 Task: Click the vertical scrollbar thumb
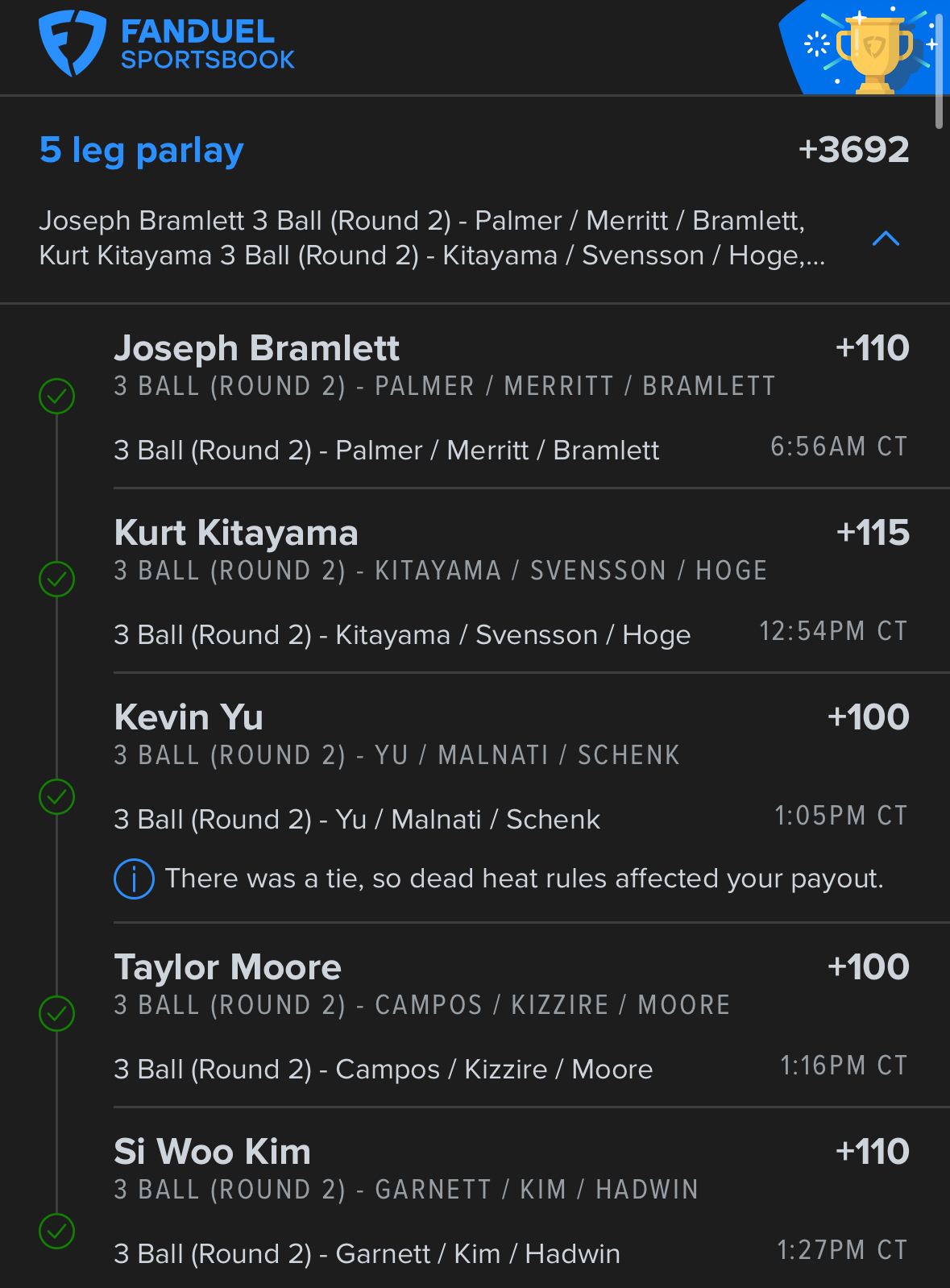coord(939,64)
